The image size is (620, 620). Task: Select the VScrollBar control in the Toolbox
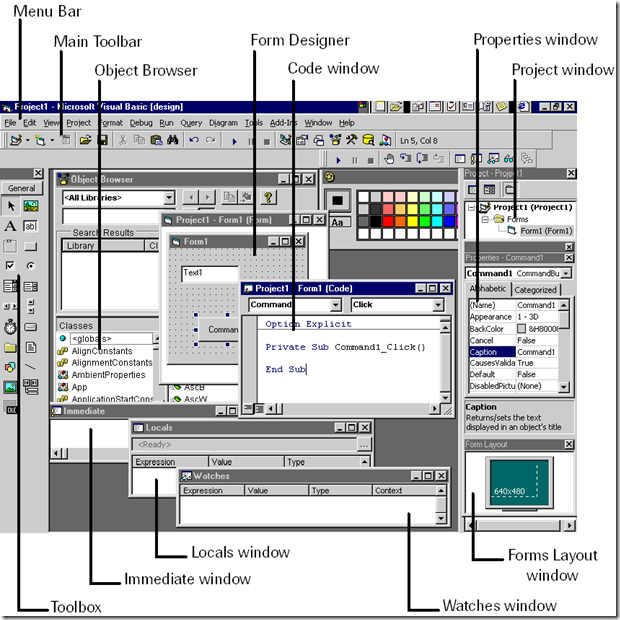point(31,306)
